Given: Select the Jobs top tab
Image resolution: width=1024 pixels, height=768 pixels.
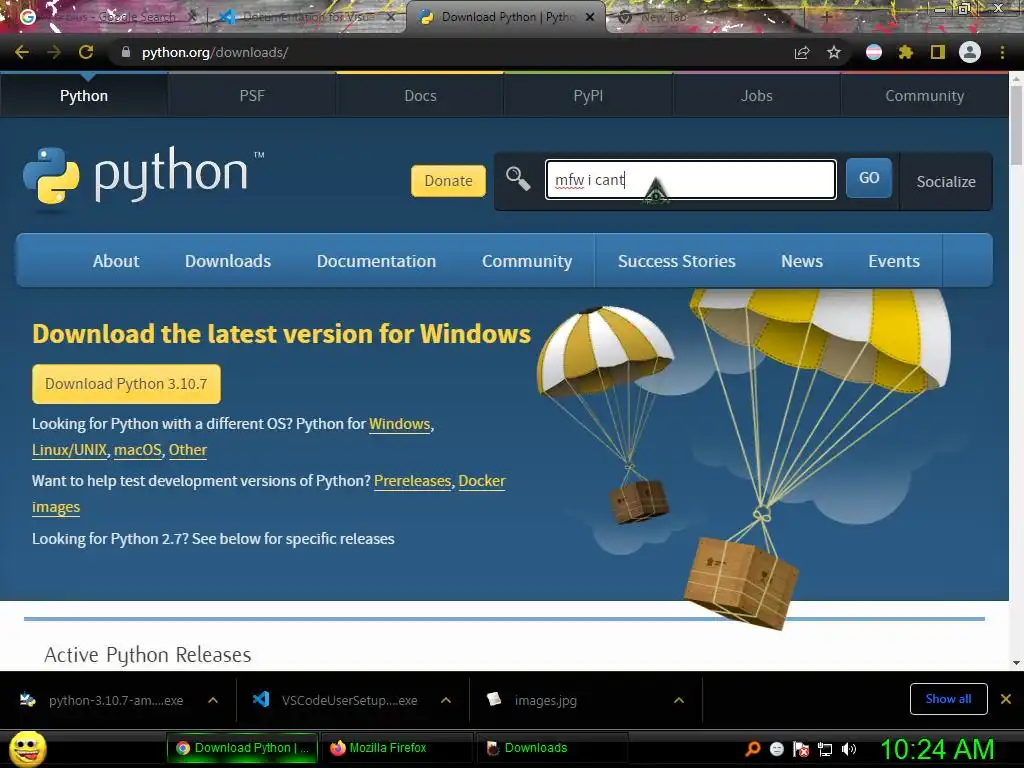Looking at the screenshot, I should [756, 95].
